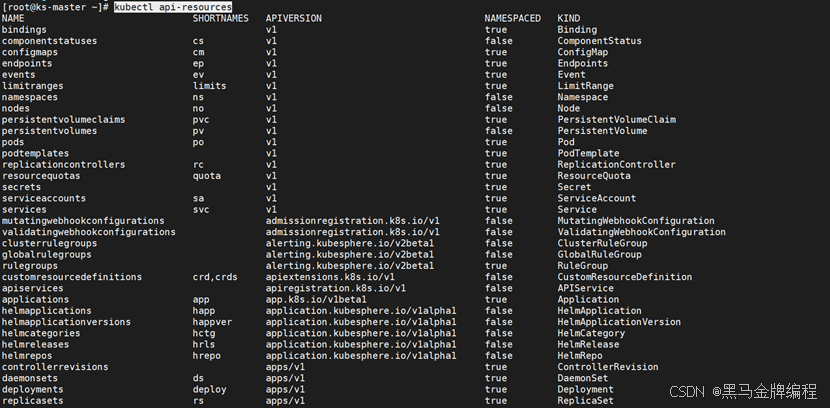830x408 pixels.
Task: Click the 'customresourcedefinitions' resource name
Action: [x=72, y=277]
